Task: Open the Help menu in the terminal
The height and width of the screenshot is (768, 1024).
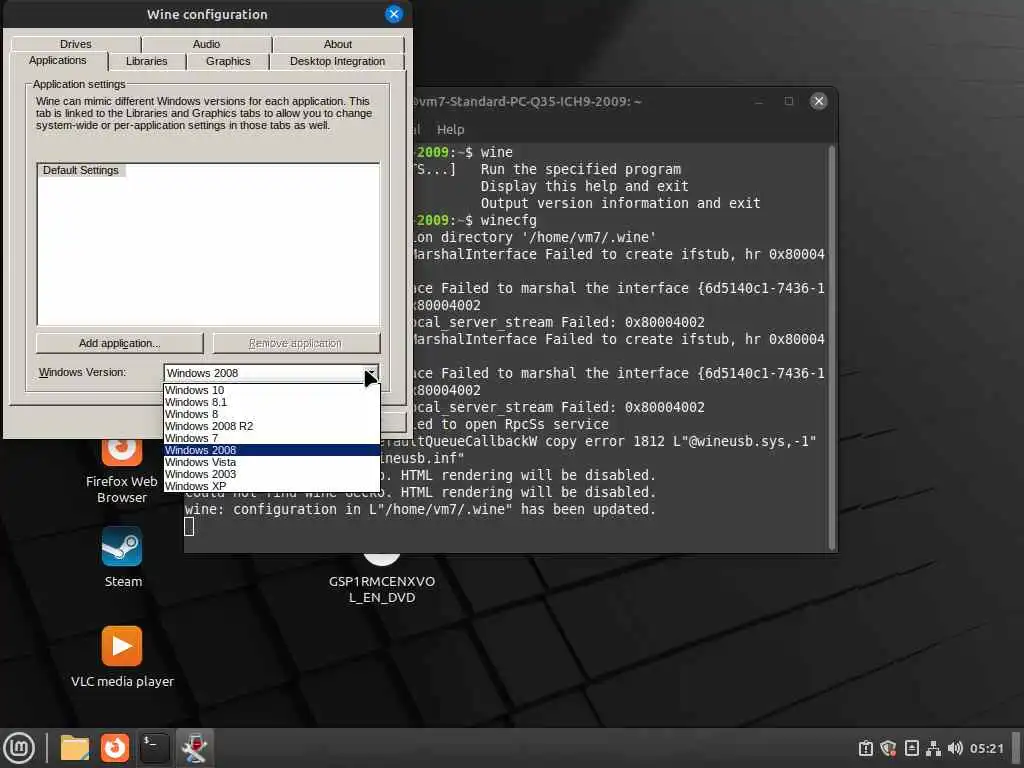Action: (x=450, y=129)
